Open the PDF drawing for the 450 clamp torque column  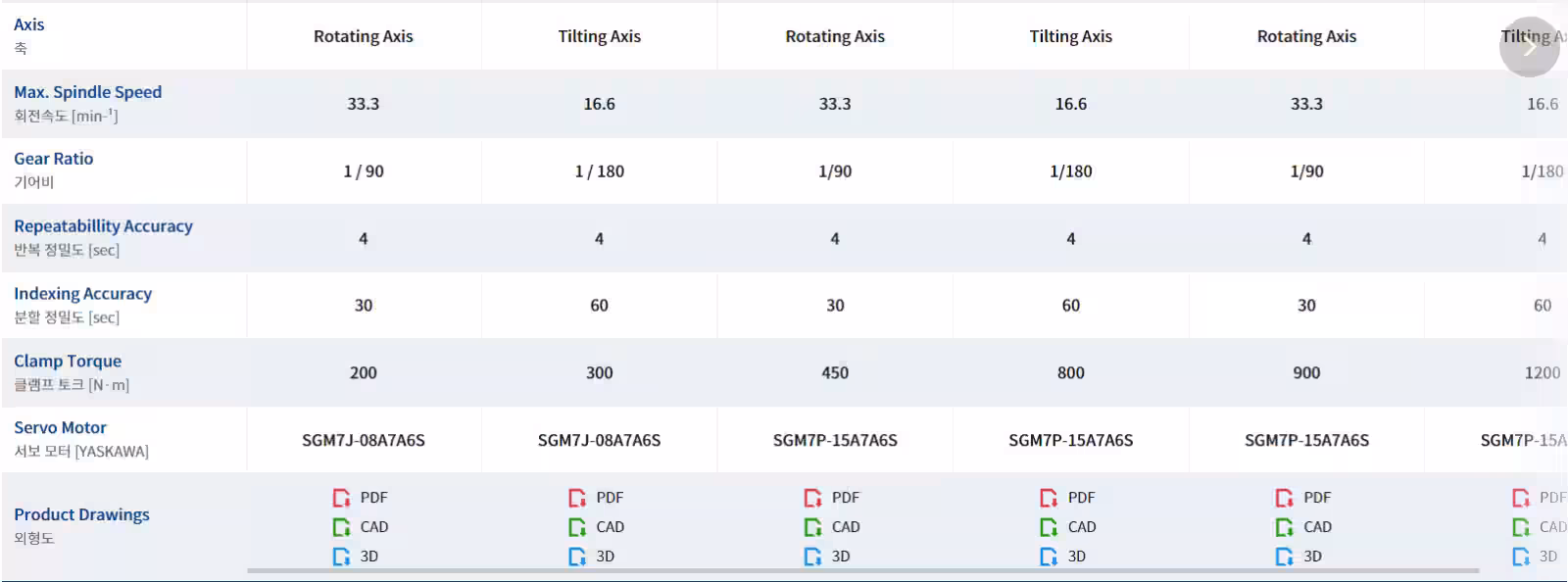pyautogui.click(x=832, y=498)
